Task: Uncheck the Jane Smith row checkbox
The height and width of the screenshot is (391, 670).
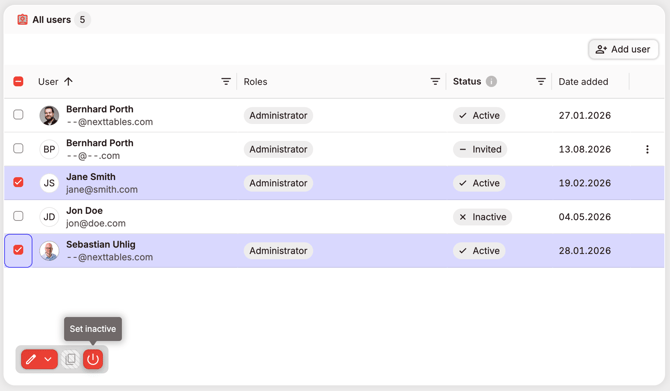Action: click(x=18, y=182)
